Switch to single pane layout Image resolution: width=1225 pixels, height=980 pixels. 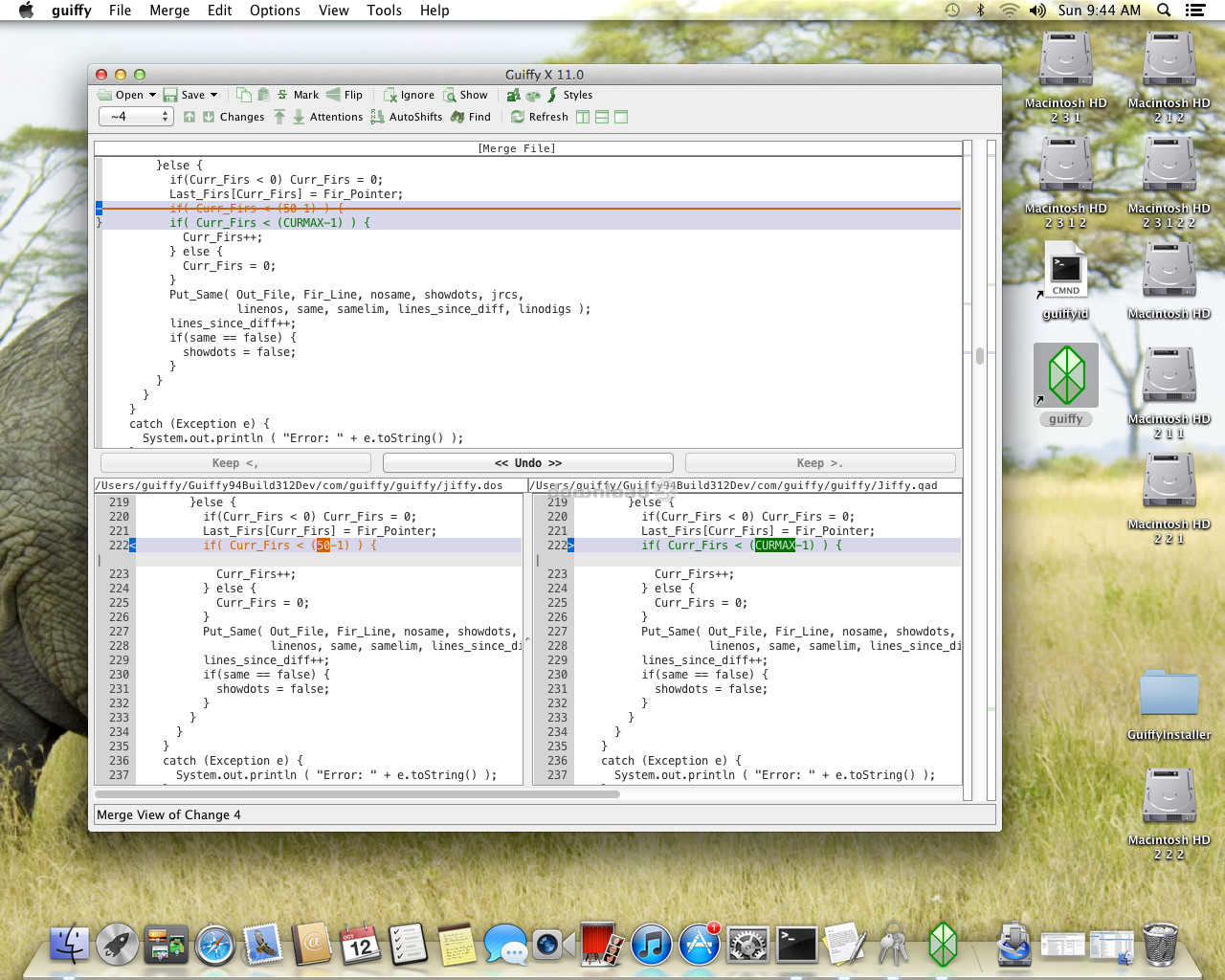click(x=621, y=117)
